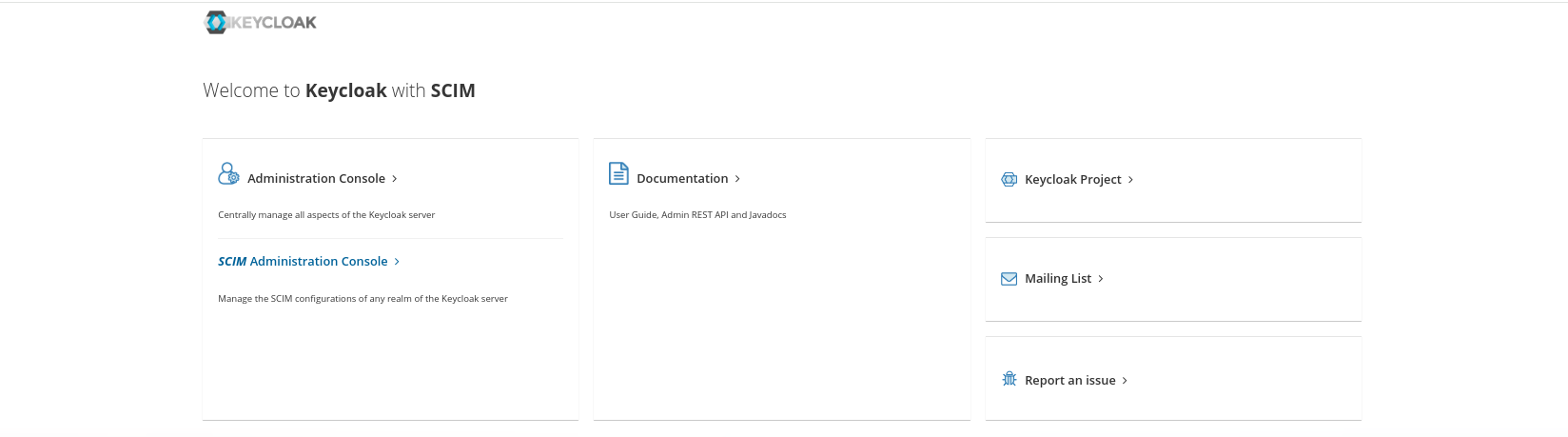The width and height of the screenshot is (1568, 437).
Task: Click the Mailing List envelope icon
Action: point(1009,279)
